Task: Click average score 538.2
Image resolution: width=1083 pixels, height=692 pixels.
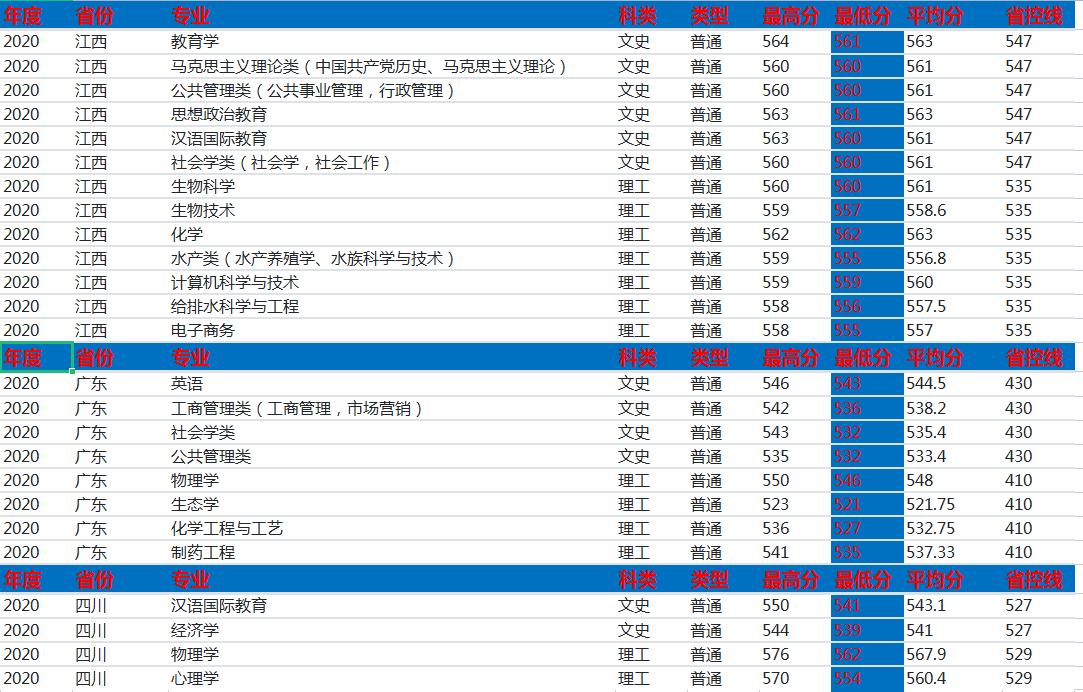Action: [x=926, y=408]
